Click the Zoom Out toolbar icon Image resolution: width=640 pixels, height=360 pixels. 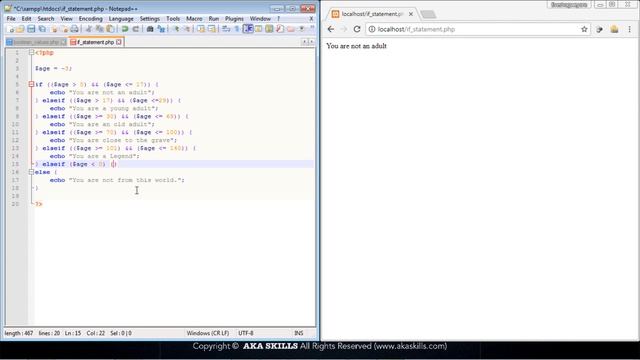[187, 29]
